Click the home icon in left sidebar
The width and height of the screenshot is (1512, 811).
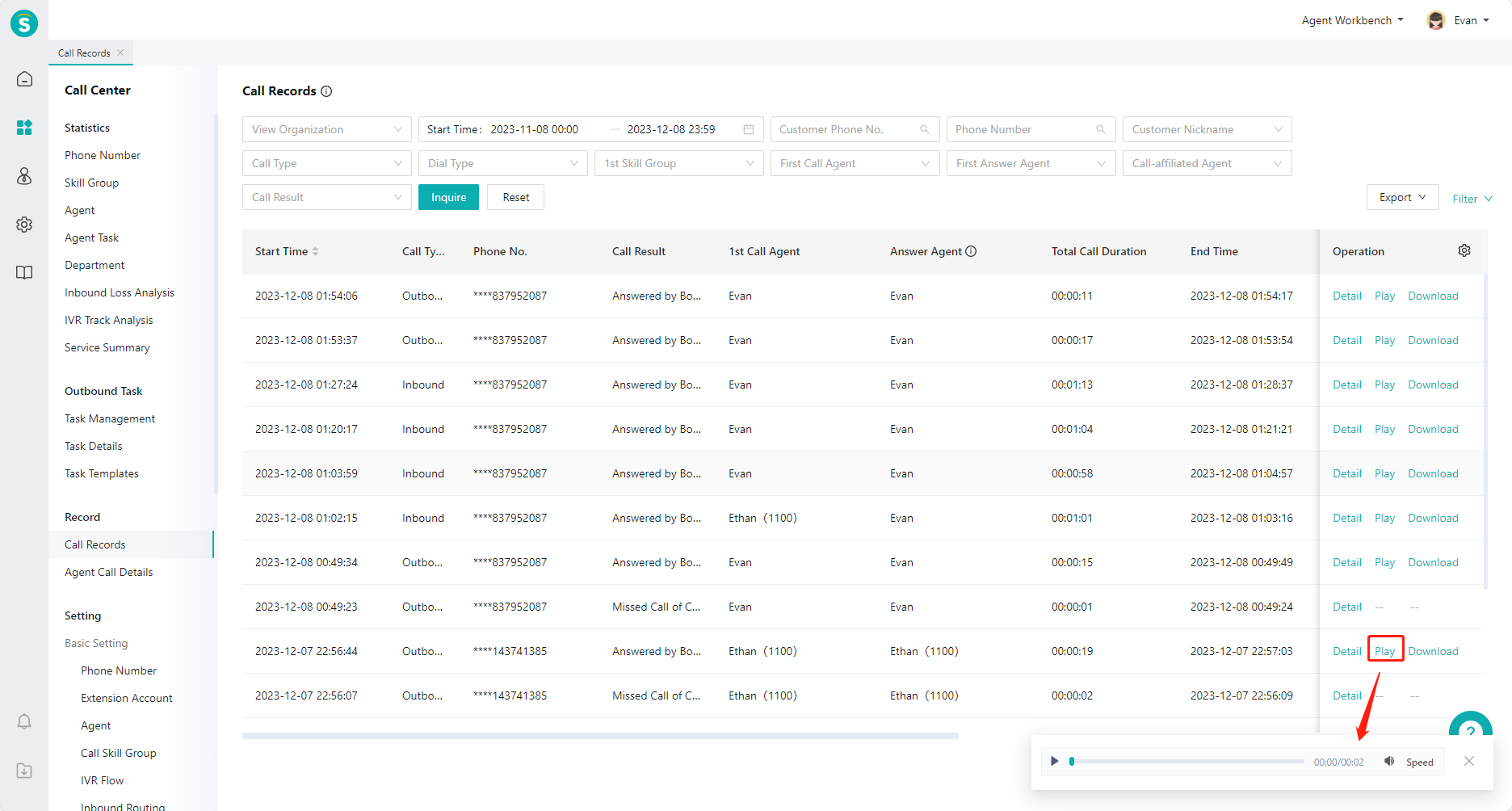(x=24, y=79)
